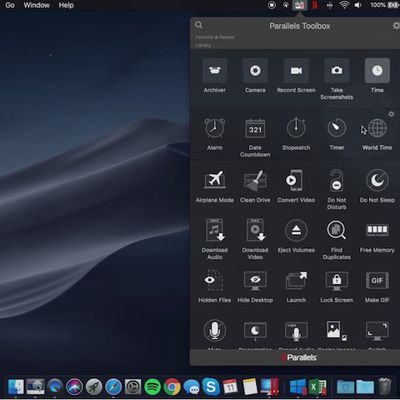Enable Airplane Mode tool
The image size is (400, 400).
[215, 179]
